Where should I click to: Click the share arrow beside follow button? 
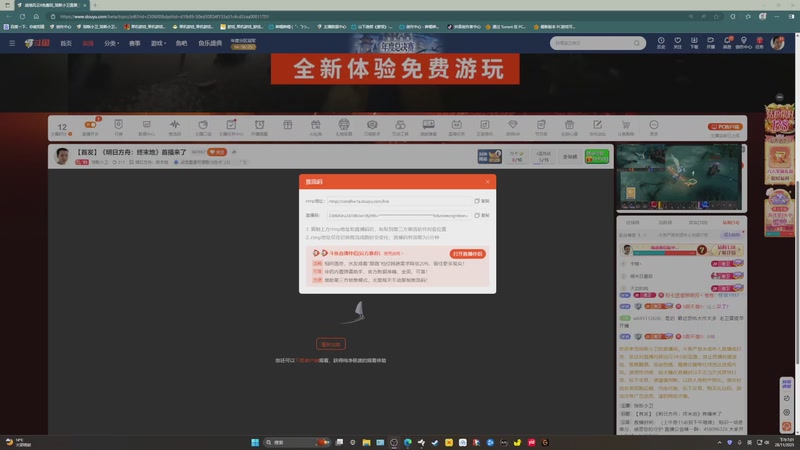[234, 152]
